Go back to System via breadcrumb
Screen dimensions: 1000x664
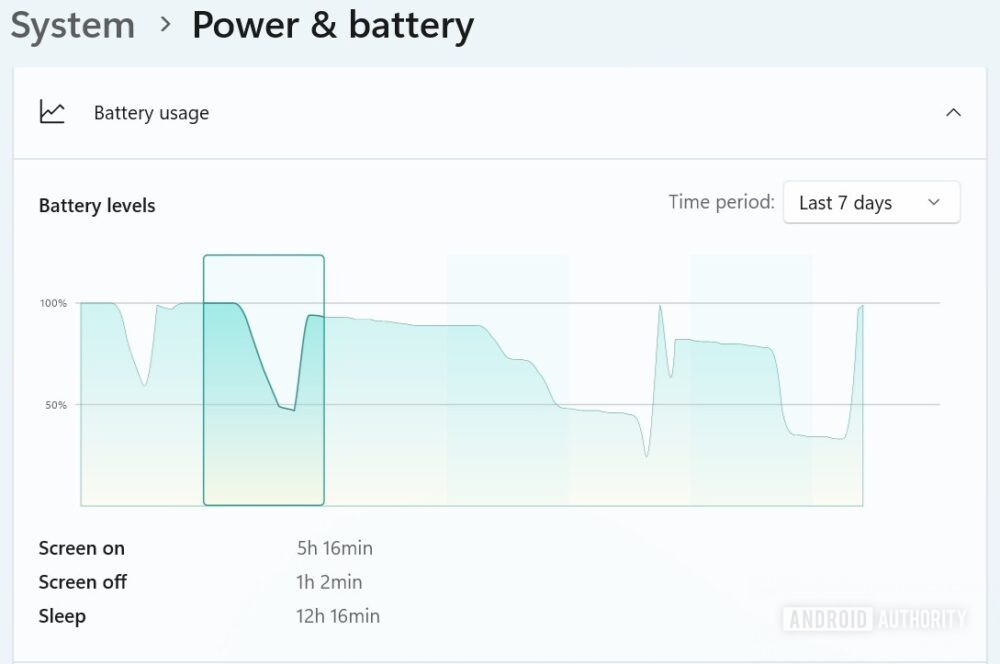[x=73, y=26]
